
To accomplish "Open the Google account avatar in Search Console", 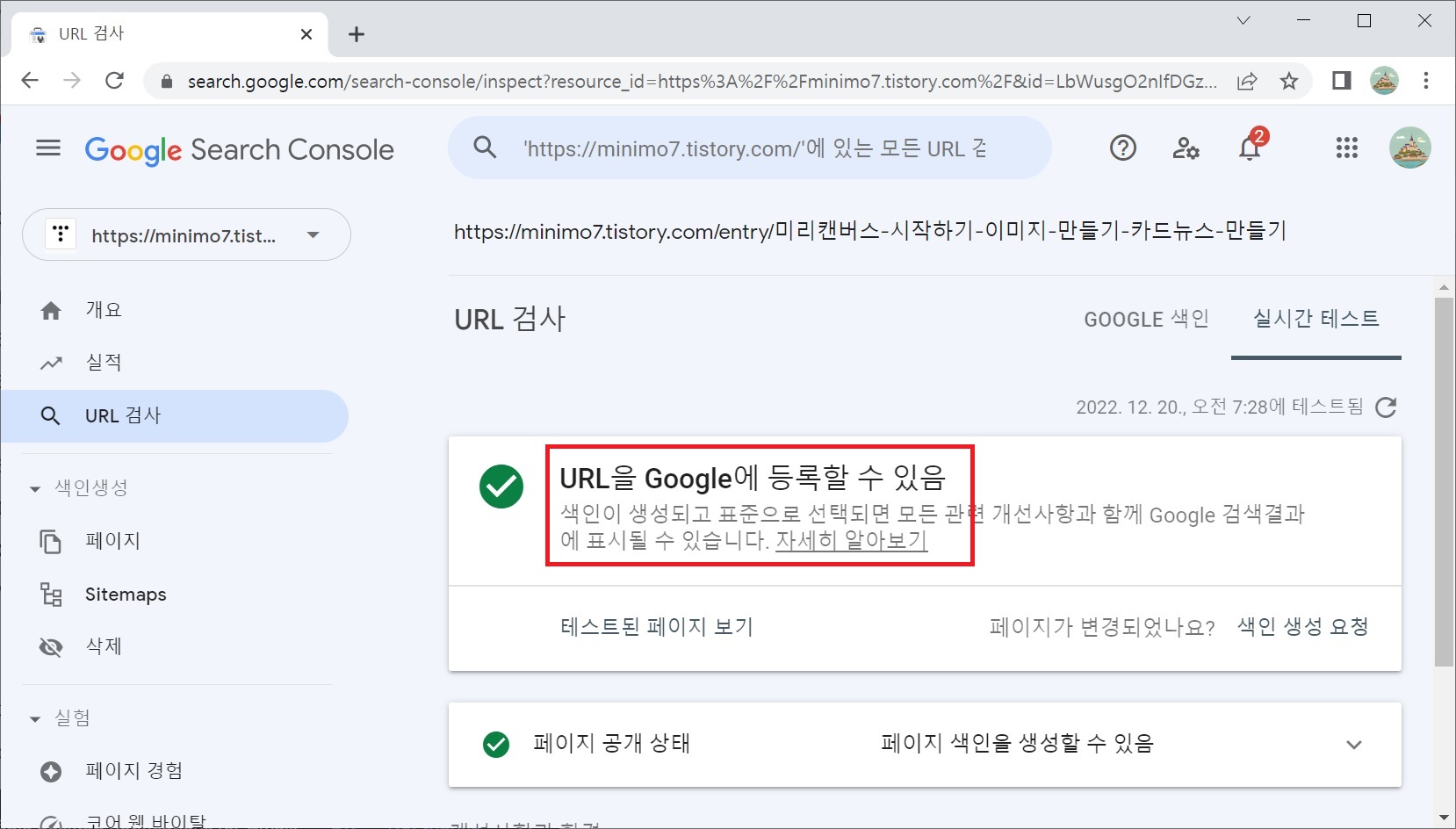I will [x=1409, y=148].
